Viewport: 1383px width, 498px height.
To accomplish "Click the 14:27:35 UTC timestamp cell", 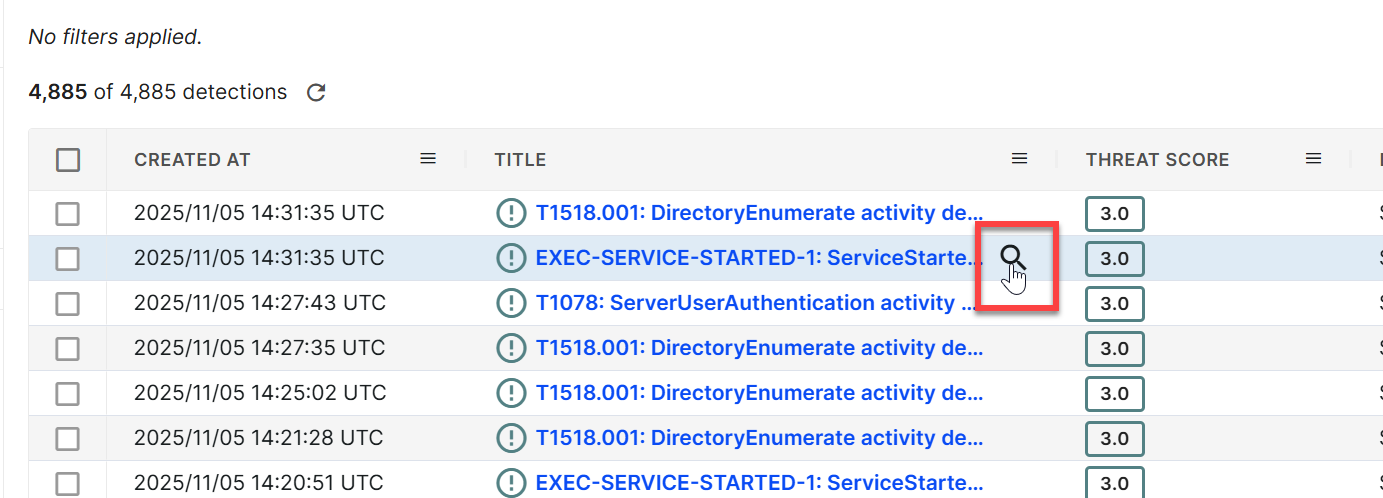I will (x=259, y=348).
